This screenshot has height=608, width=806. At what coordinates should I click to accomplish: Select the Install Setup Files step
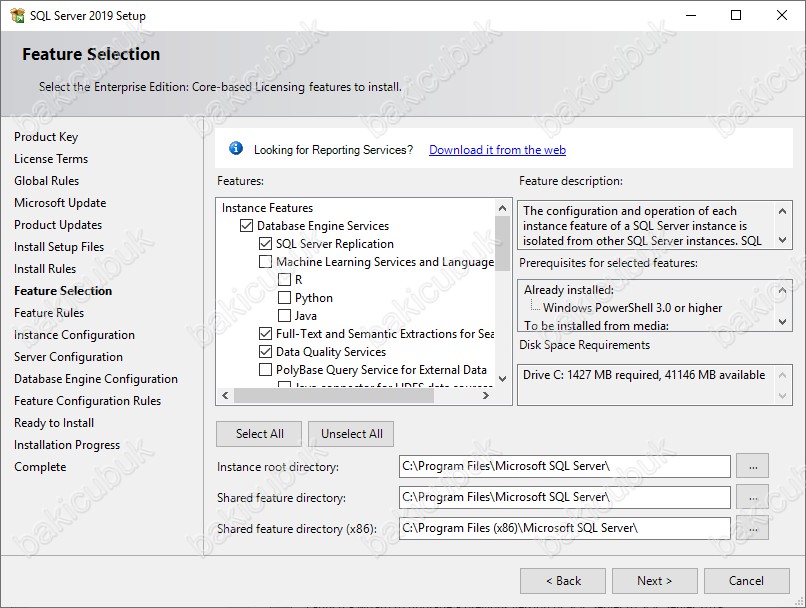(59, 247)
